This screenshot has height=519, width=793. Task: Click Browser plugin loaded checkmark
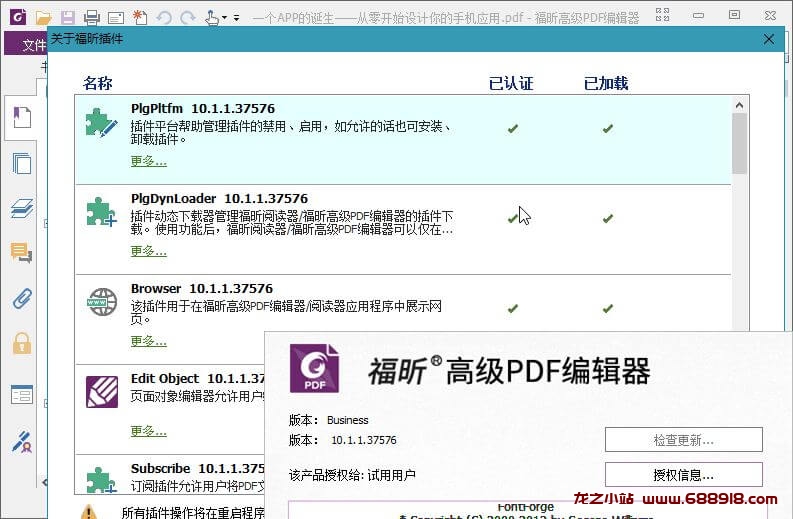(x=608, y=308)
